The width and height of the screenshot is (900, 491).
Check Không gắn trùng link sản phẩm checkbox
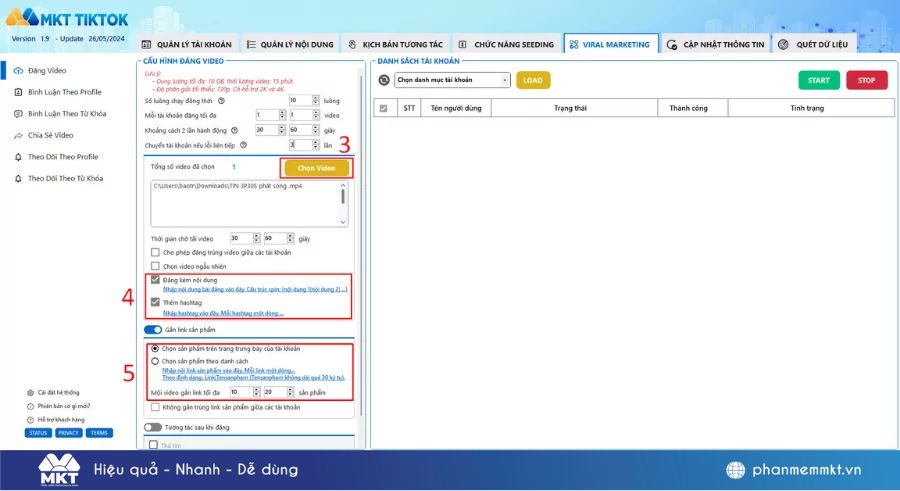(155, 407)
